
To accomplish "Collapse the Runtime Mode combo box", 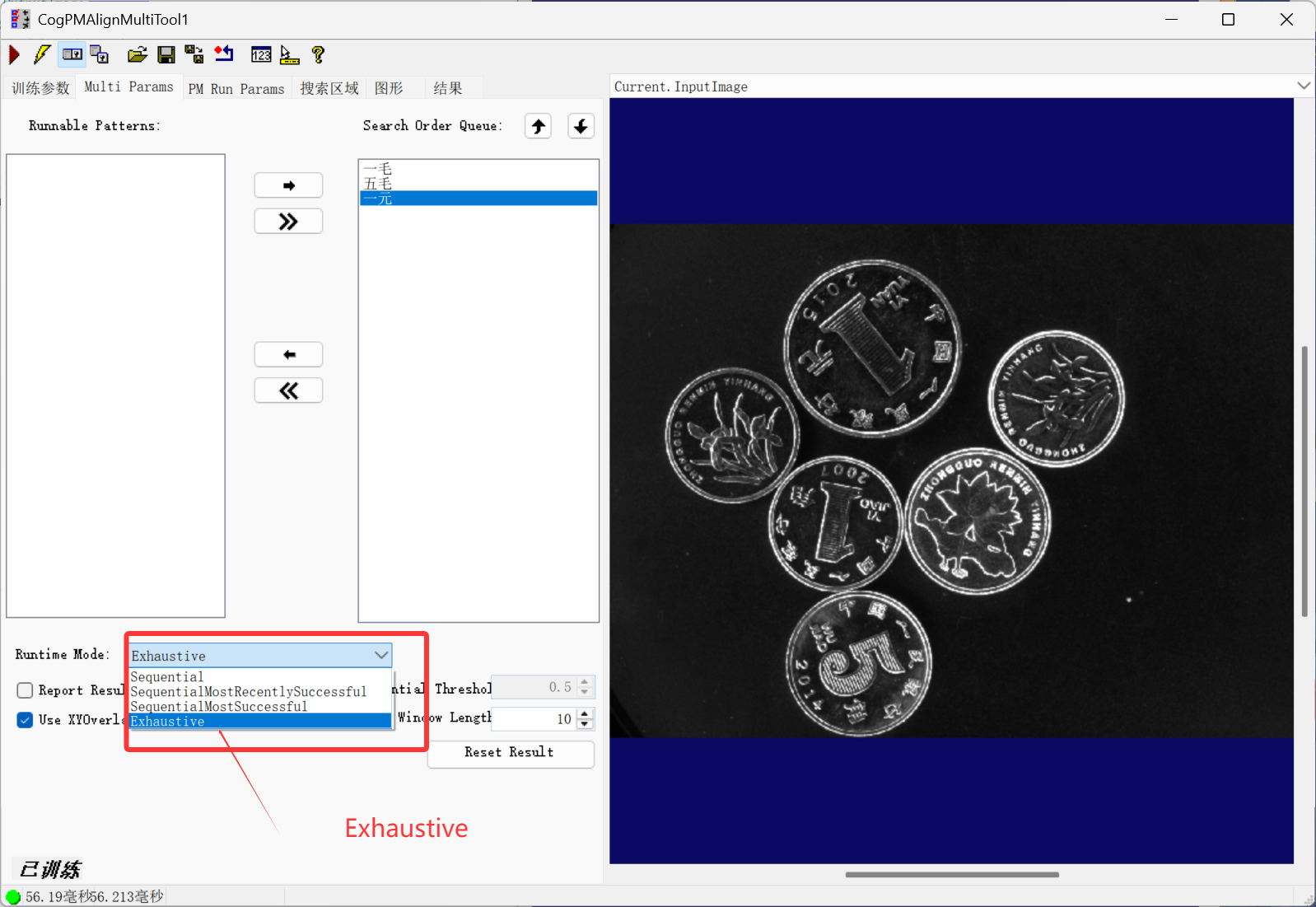I will 381,656.
